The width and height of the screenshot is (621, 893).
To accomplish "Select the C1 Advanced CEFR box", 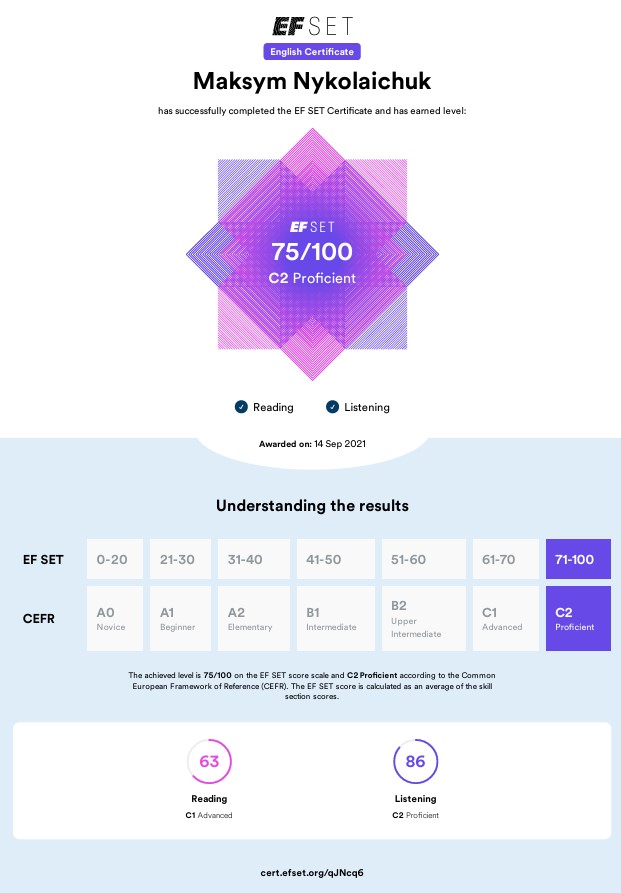I will tap(505, 618).
